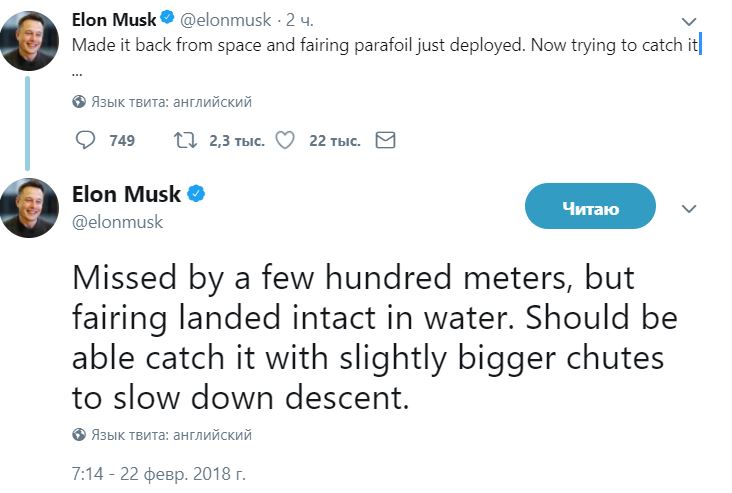The width and height of the screenshot is (732, 493).
Task: Click the large Elon Musk name
Action: point(126,194)
